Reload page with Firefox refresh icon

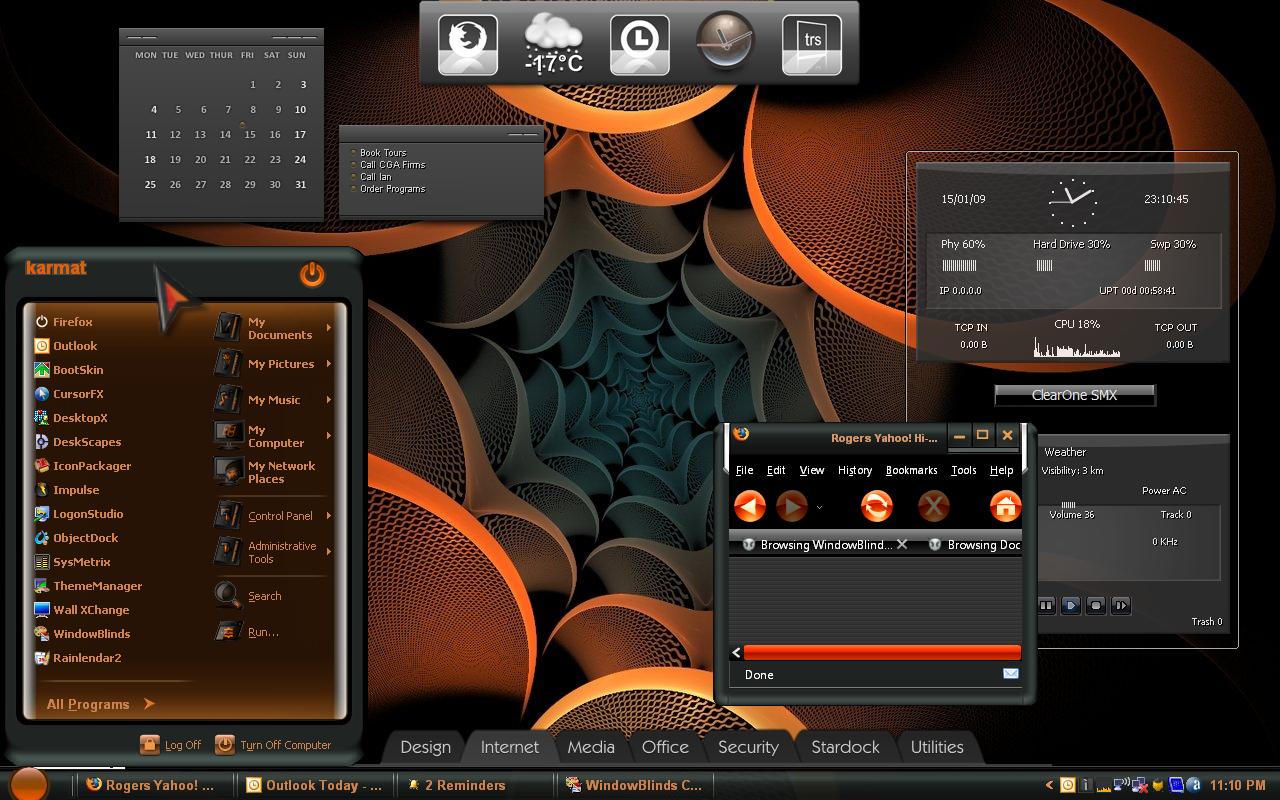(876, 506)
